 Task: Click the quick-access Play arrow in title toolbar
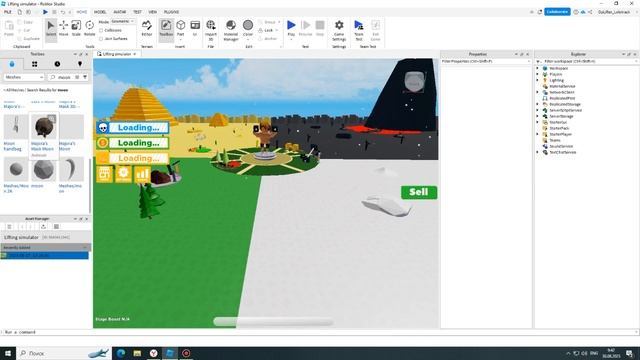45,12
